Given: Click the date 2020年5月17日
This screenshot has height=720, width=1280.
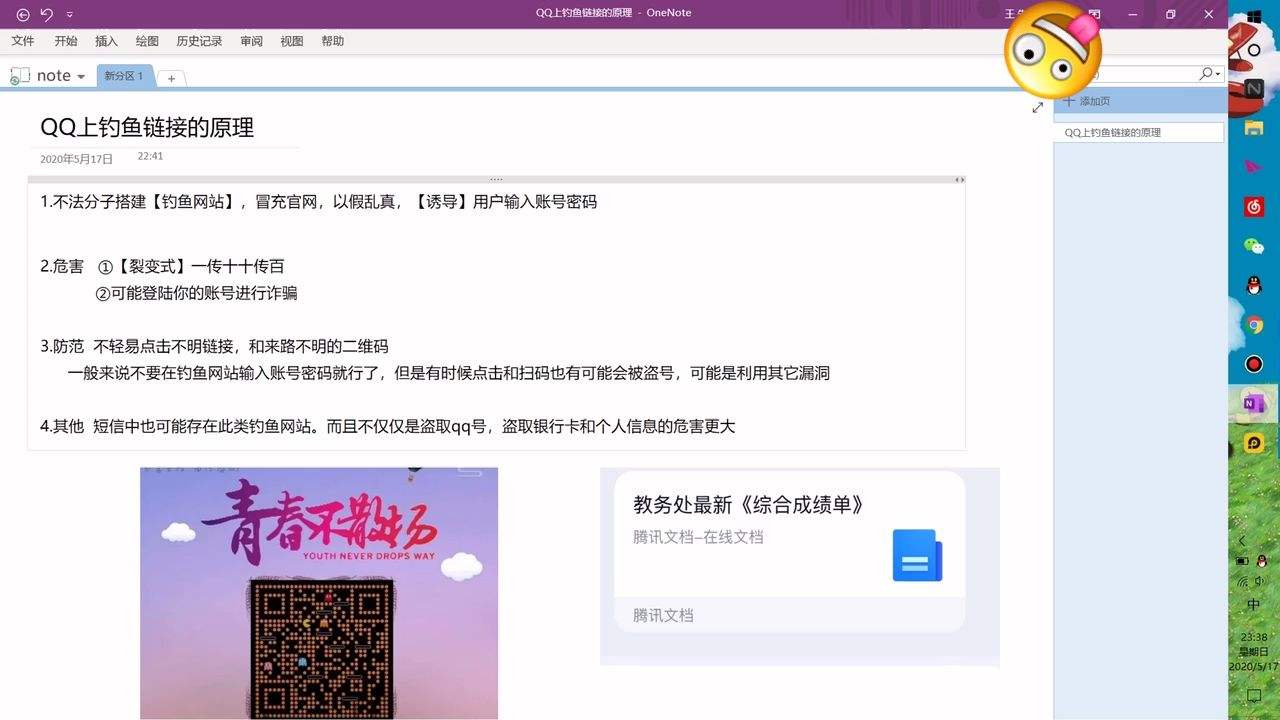Looking at the screenshot, I should [77, 159].
